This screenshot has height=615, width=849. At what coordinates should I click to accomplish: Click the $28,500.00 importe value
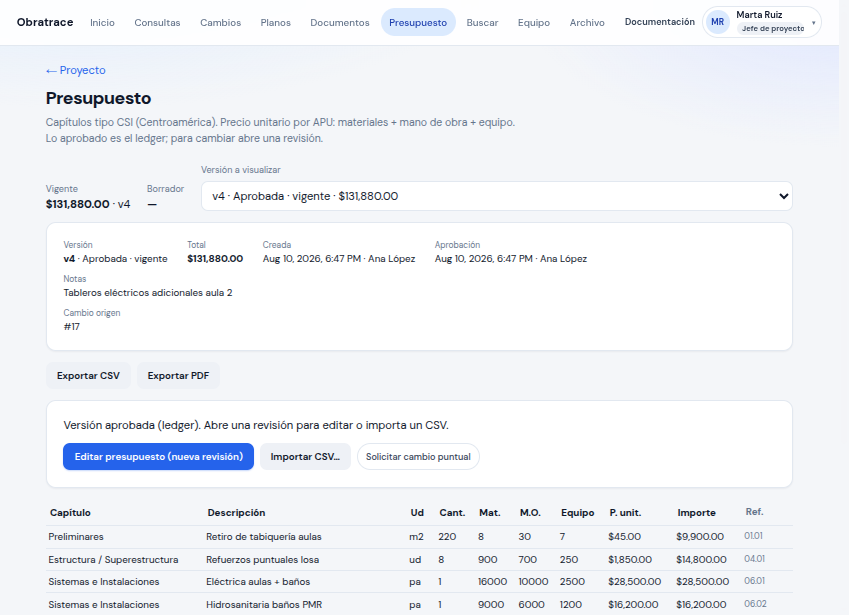pyautogui.click(x=702, y=582)
